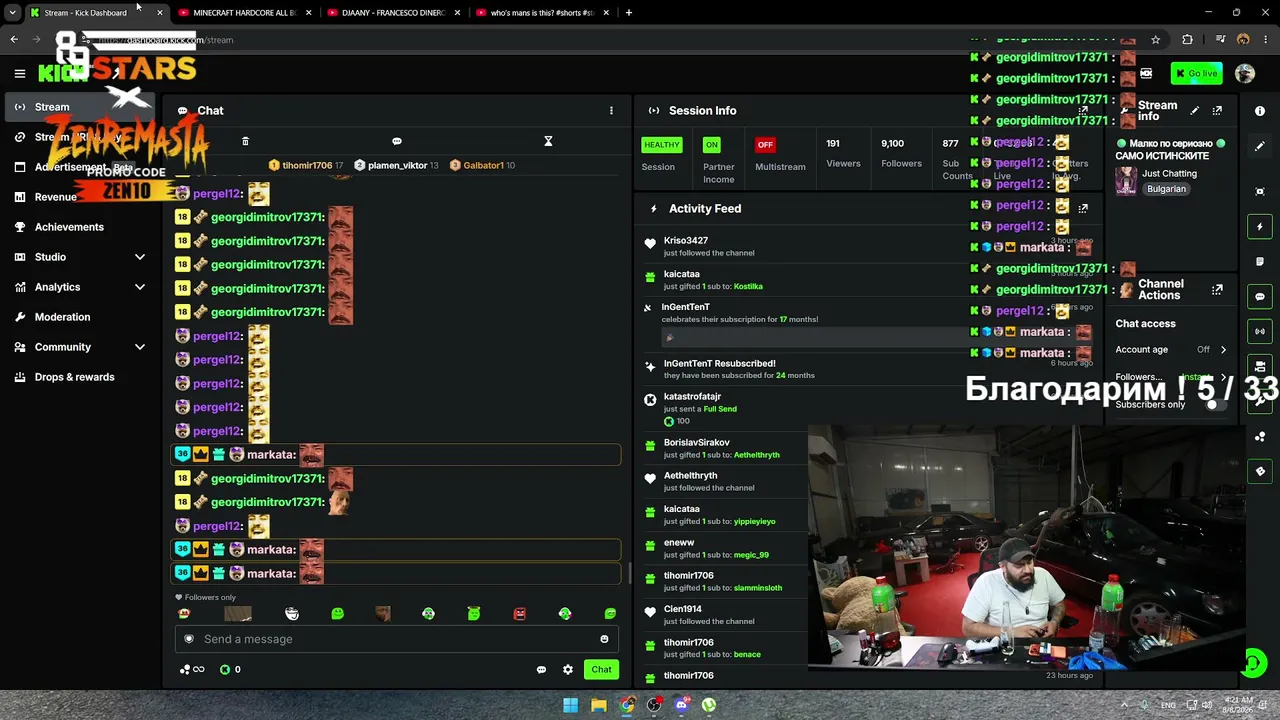Screen dimensions: 1280x720
Task: Click the Send a message input field
Action: (x=397, y=639)
